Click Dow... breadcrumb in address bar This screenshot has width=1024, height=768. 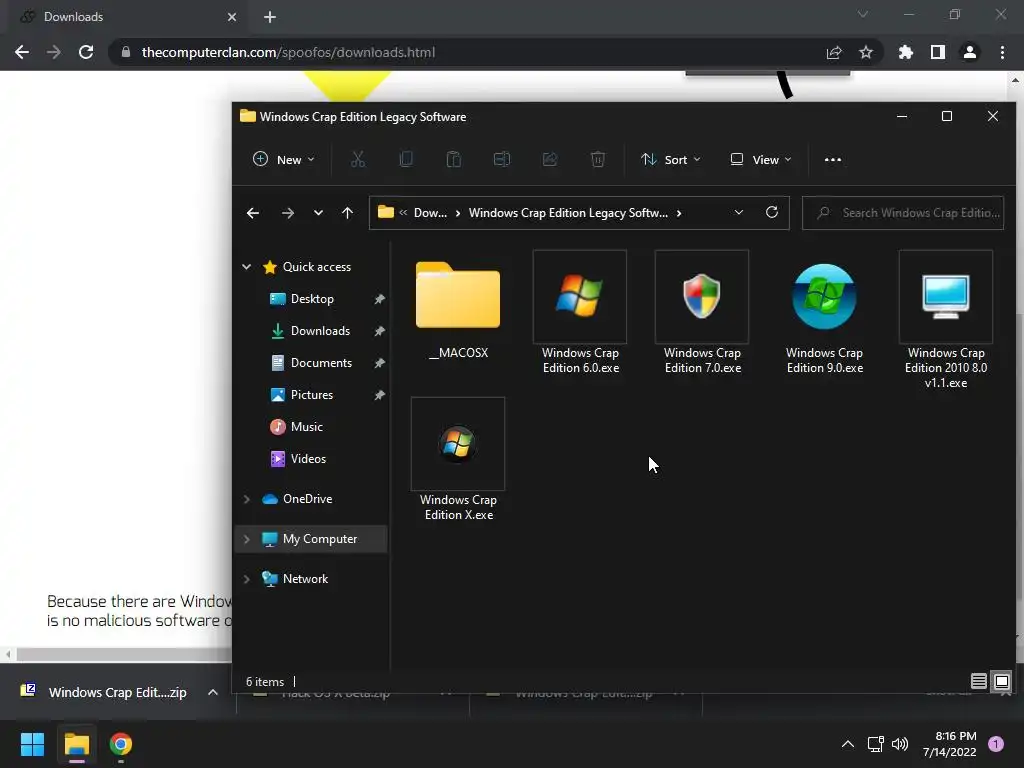point(430,213)
